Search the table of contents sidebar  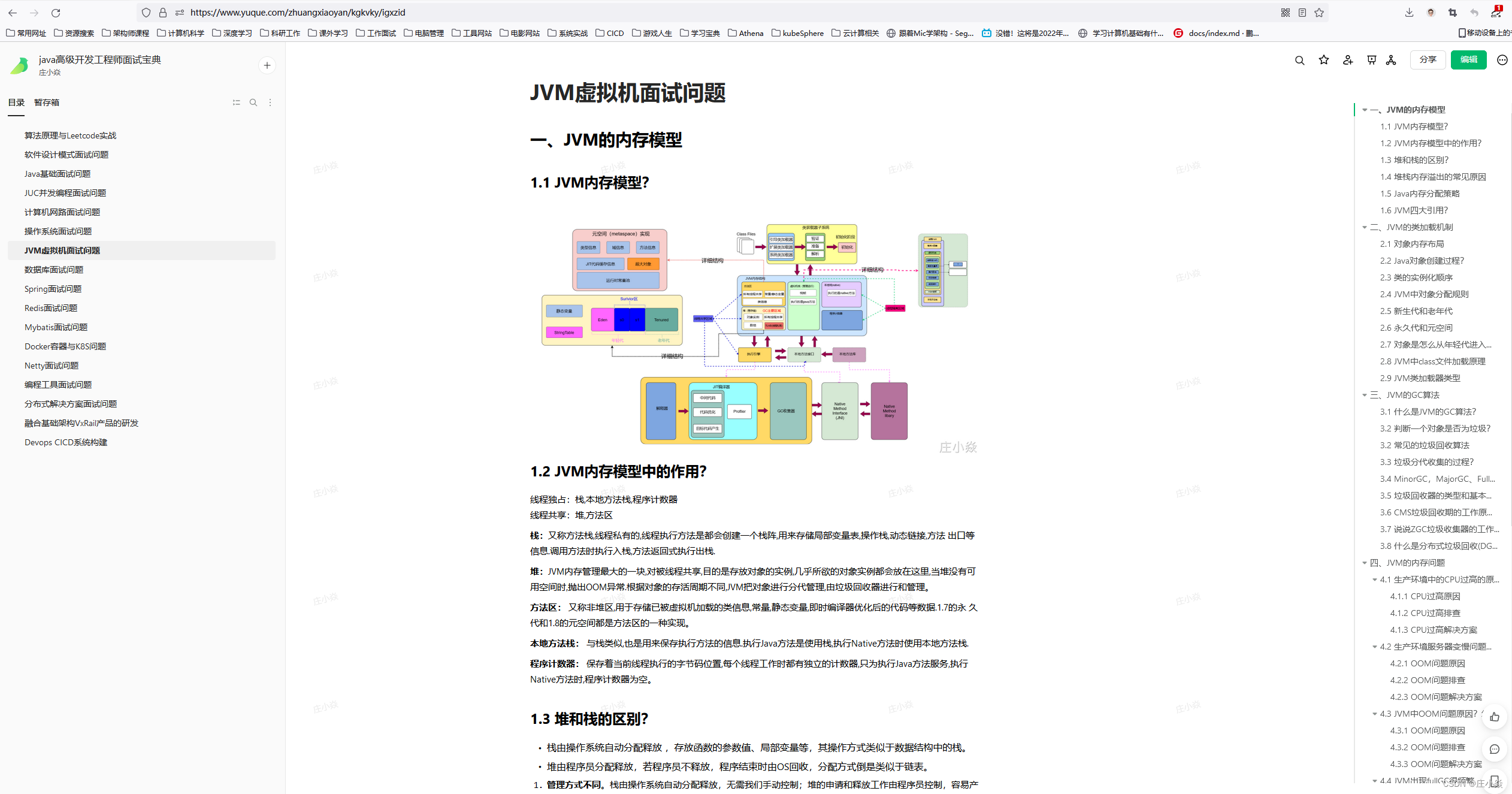point(253,102)
